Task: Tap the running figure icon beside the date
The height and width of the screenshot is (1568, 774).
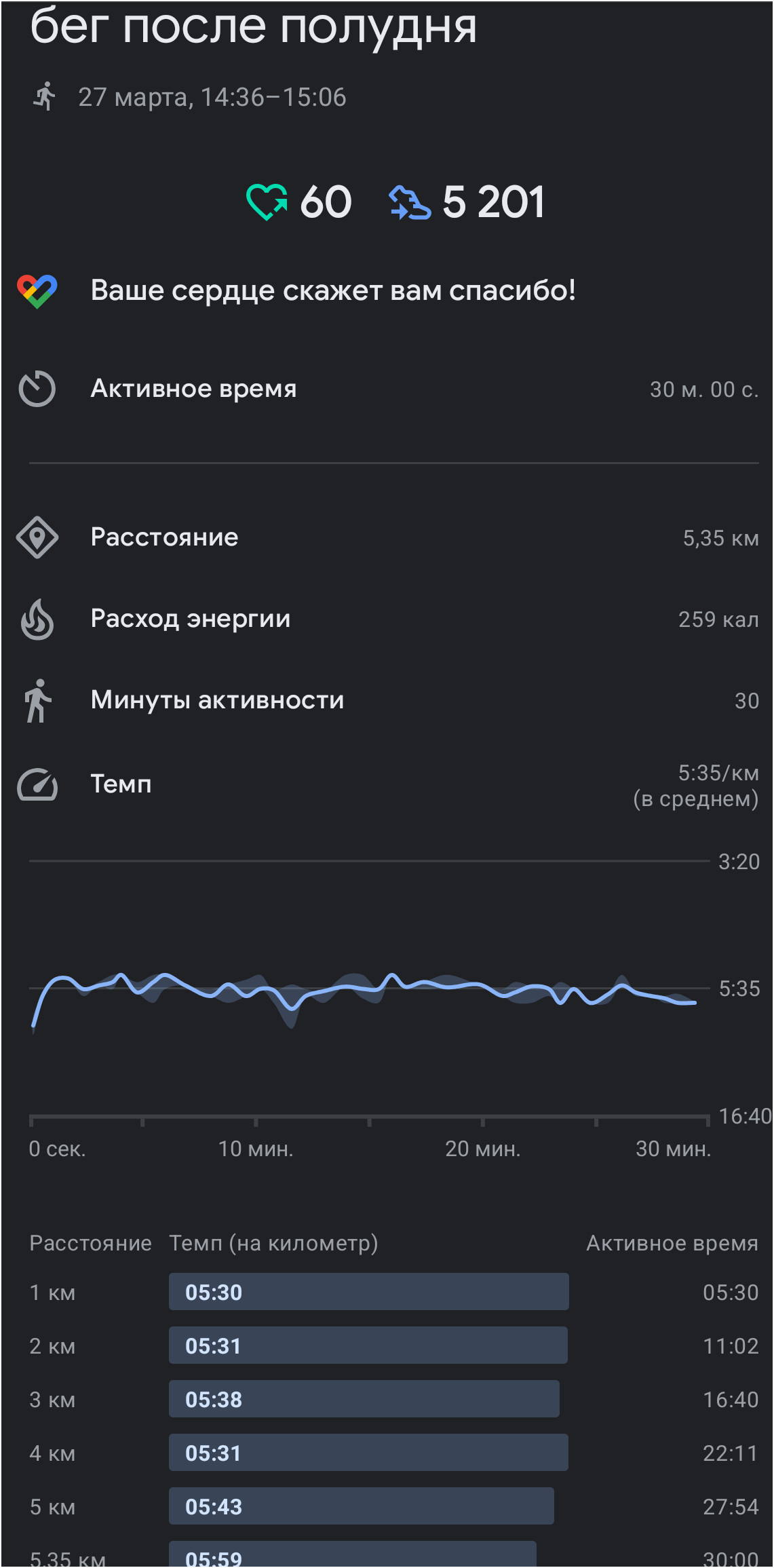Action: (x=45, y=96)
